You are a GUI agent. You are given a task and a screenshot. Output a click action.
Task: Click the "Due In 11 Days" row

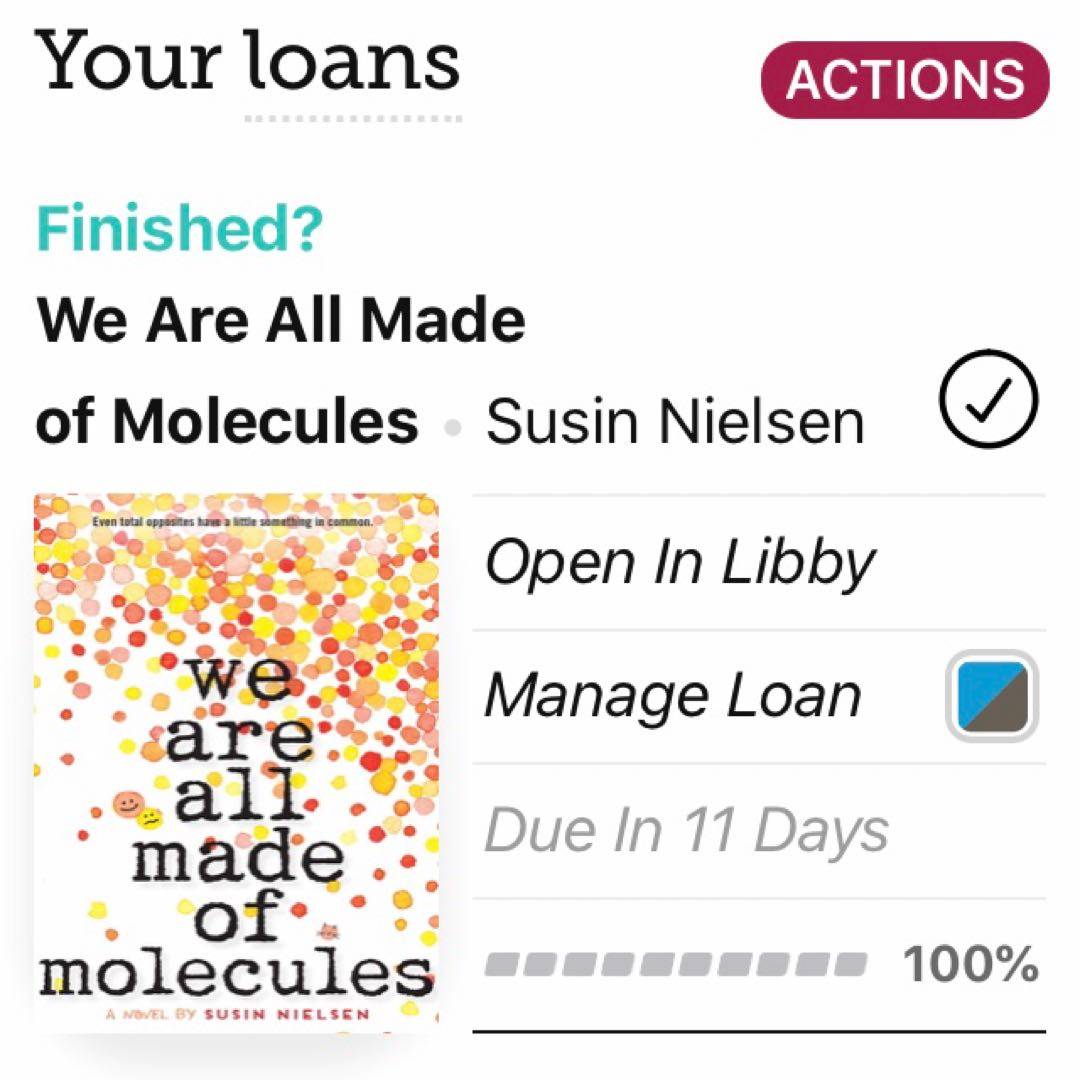[x=686, y=830]
